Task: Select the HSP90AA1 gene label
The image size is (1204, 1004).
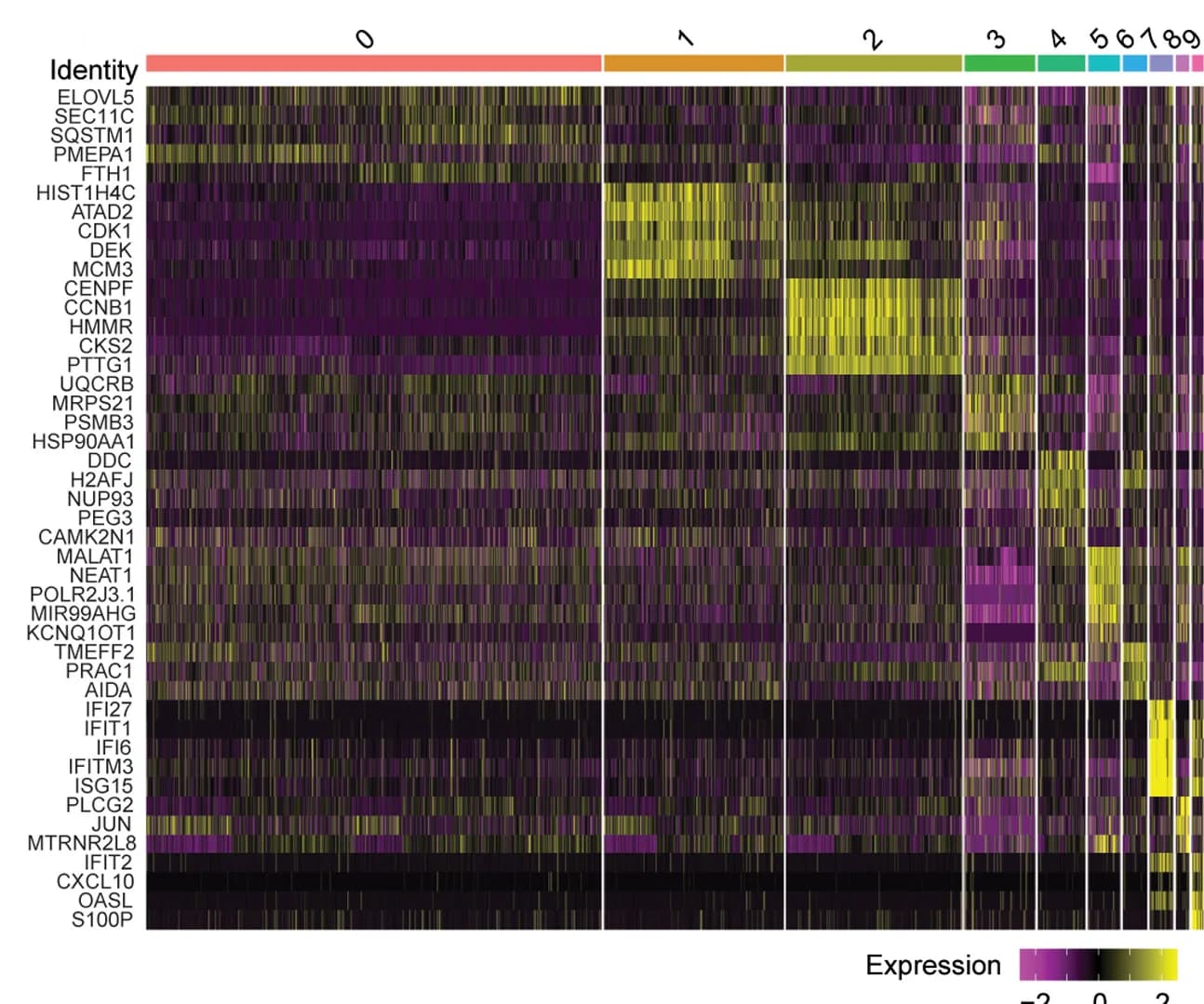Action: coord(84,441)
